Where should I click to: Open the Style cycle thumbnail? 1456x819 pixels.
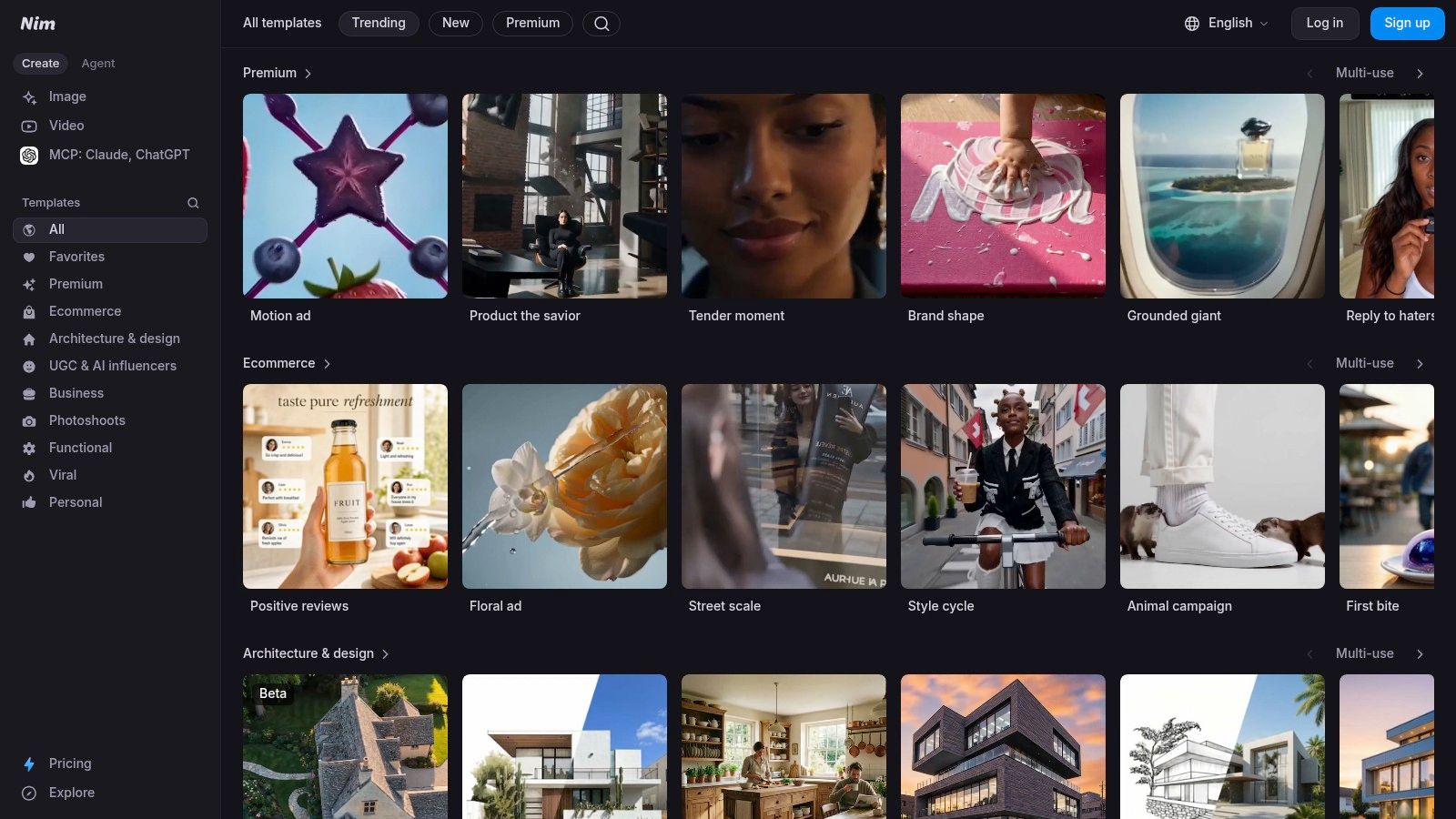[1003, 486]
